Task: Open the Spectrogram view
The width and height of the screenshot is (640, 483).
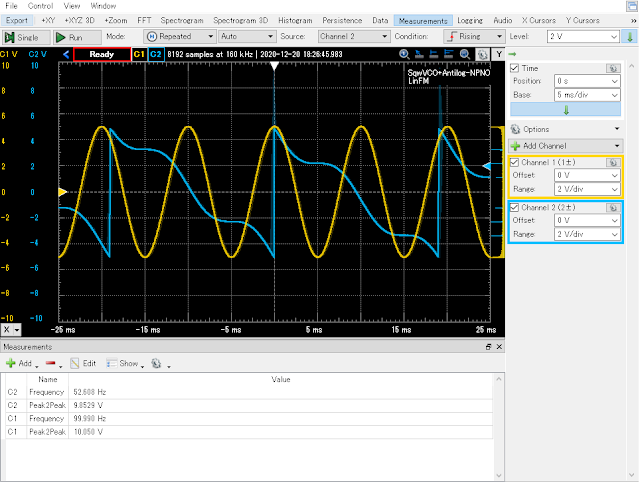Action: pyautogui.click(x=182, y=20)
